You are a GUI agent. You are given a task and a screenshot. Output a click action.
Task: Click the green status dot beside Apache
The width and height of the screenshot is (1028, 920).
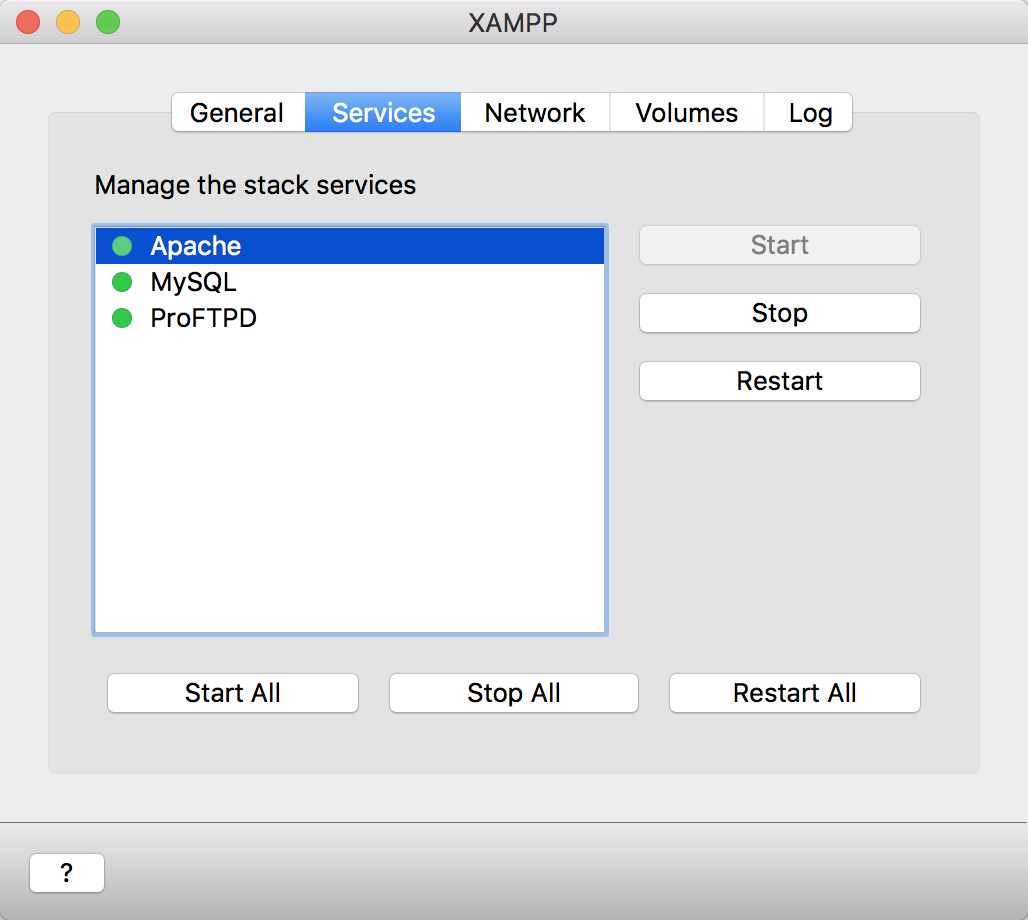[122, 246]
